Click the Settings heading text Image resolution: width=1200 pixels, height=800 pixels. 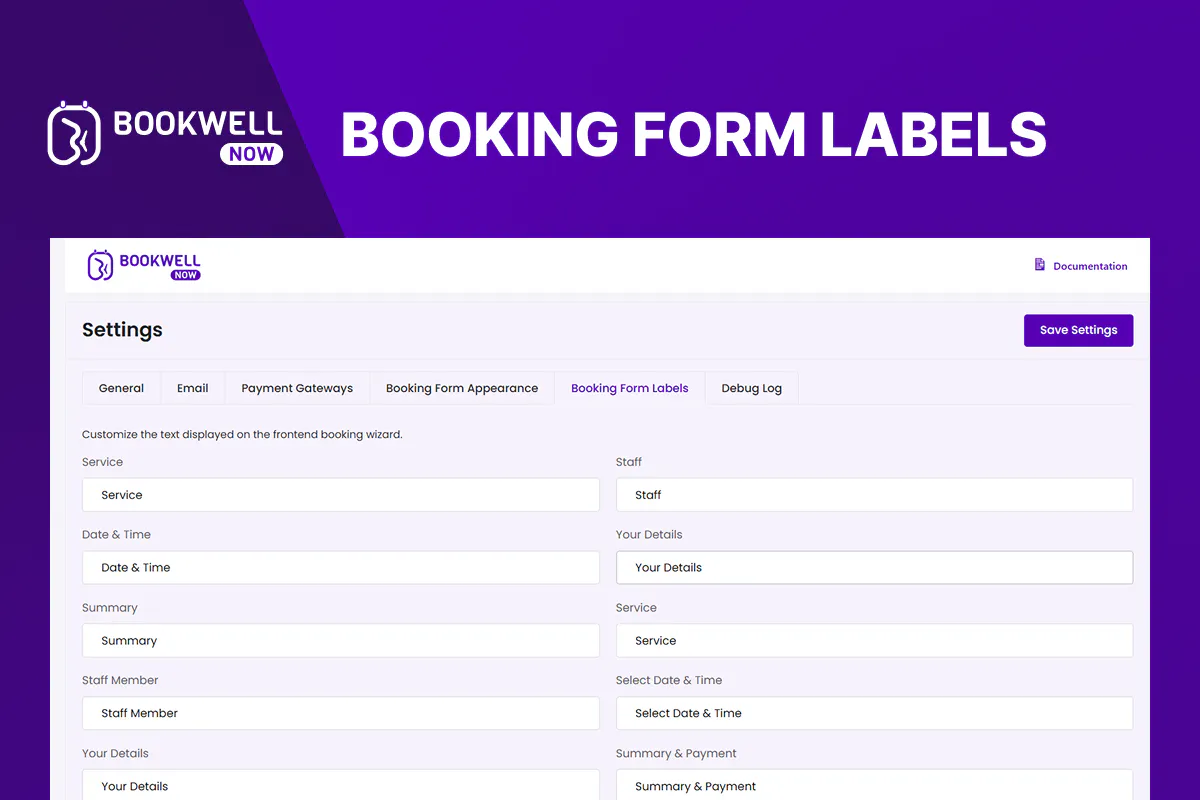tap(122, 330)
